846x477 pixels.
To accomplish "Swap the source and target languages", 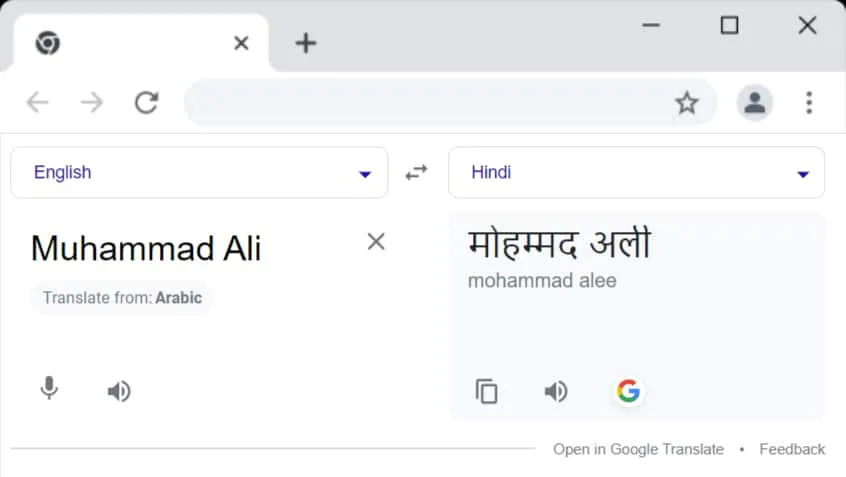I will click(416, 172).
